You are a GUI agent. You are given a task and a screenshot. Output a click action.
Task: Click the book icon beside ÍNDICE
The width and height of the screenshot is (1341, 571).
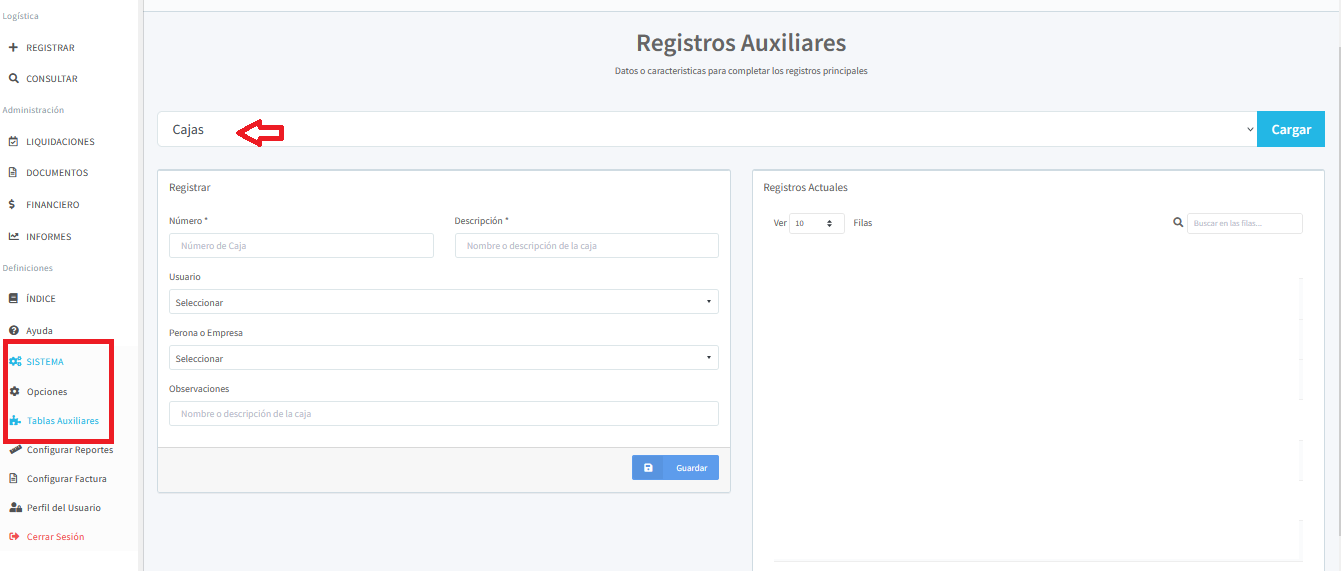point(13,299)
